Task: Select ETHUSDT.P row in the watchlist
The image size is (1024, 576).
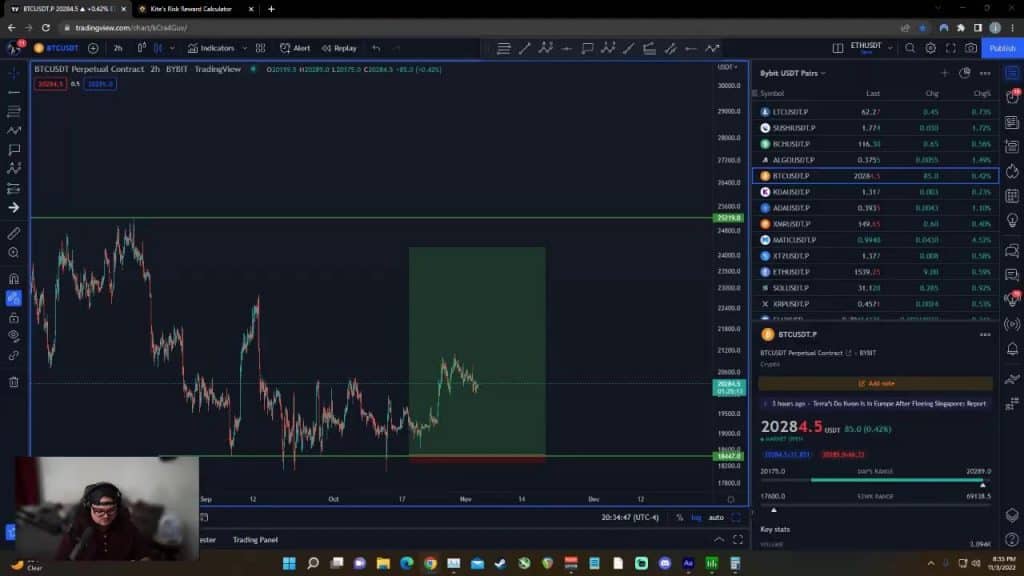Action: (790, 272)
